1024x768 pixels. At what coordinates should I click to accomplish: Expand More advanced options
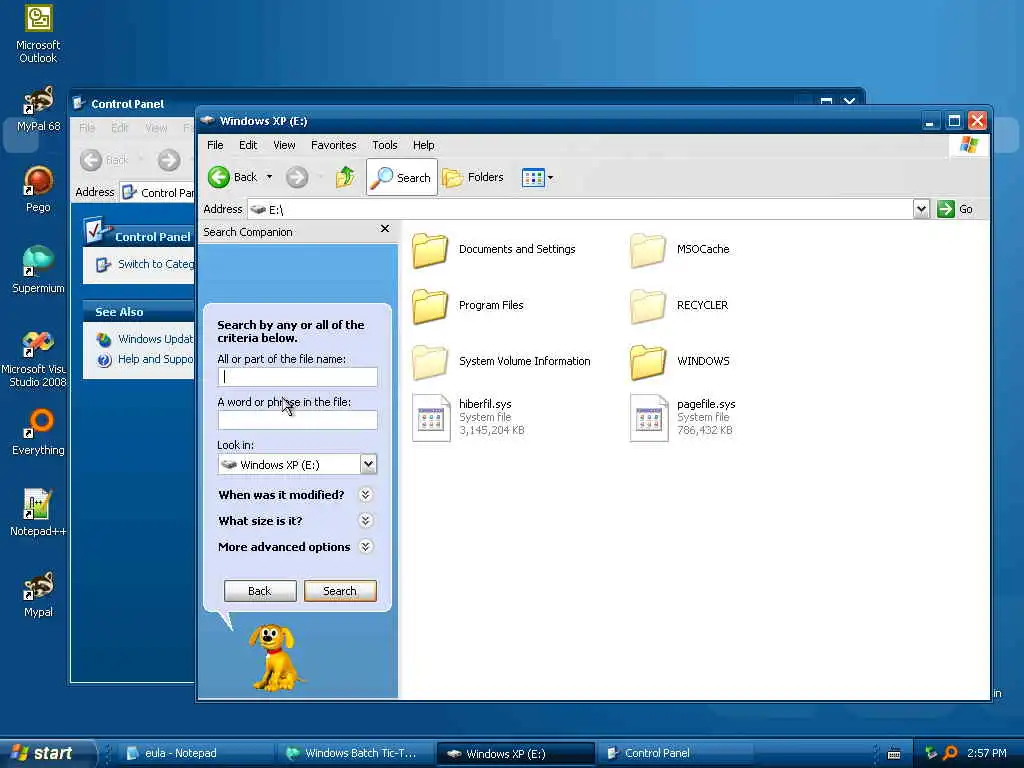pos(366,547)
